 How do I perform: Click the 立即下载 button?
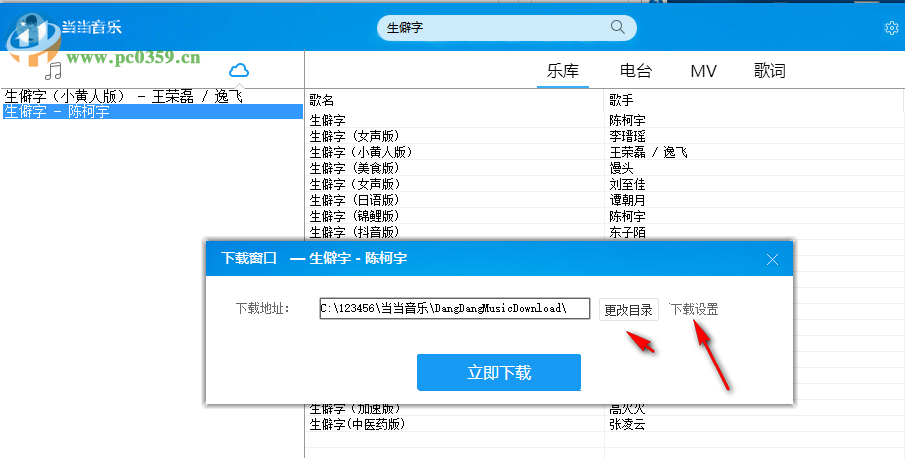pos(499,373)
